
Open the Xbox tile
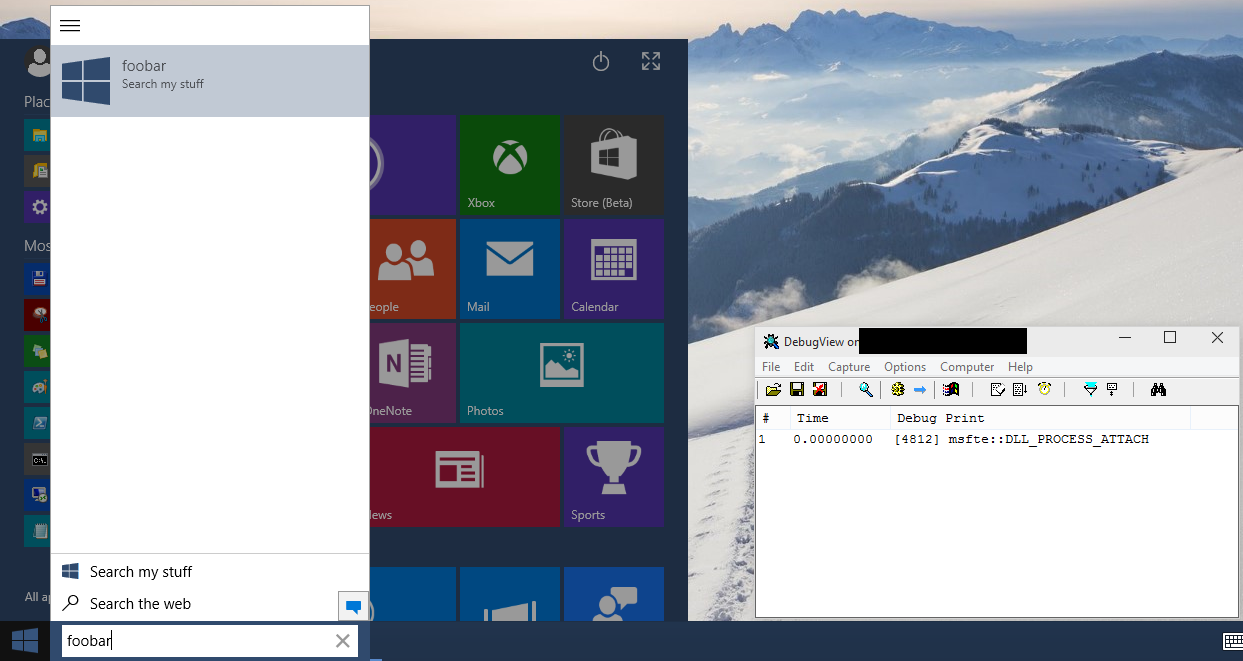click(x=510, y=165)
